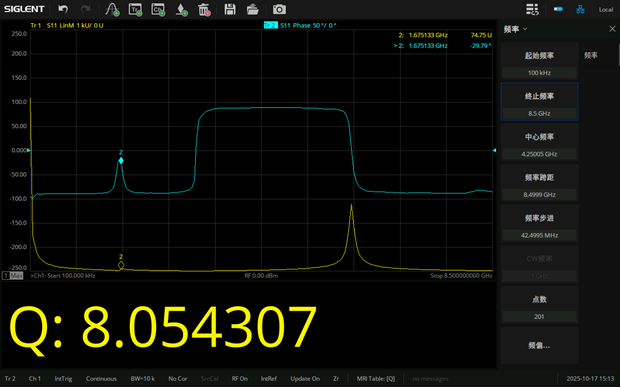The width and height of the screenshot is (621, 388).
Task: Capture screenshot with camera icon
Action: (x=279, y=9)
